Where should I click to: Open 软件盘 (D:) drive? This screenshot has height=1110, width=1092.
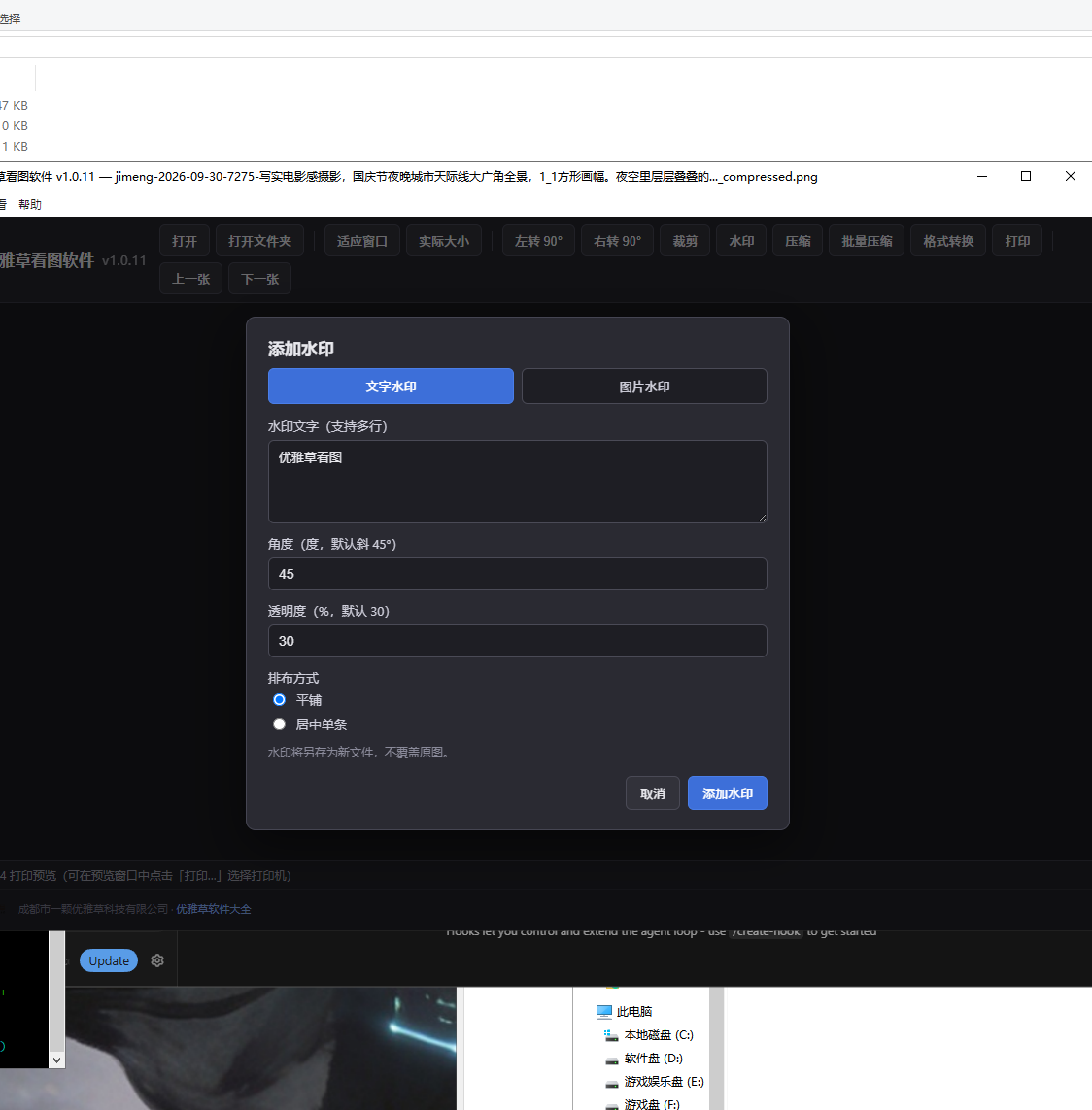pyautogui.click(x=644, y=1059)
